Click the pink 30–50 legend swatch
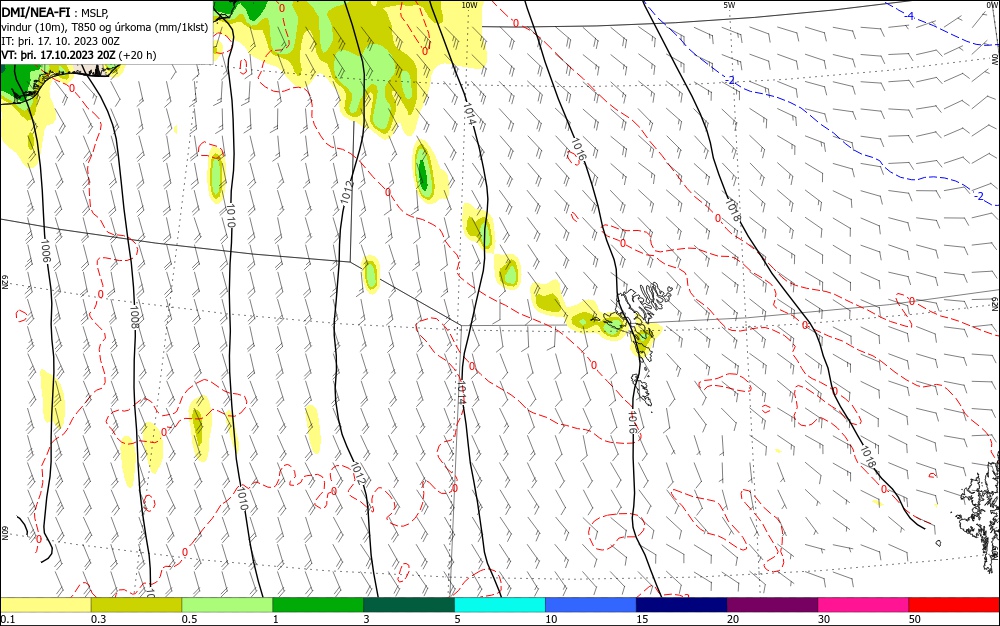 coord(864,605)
